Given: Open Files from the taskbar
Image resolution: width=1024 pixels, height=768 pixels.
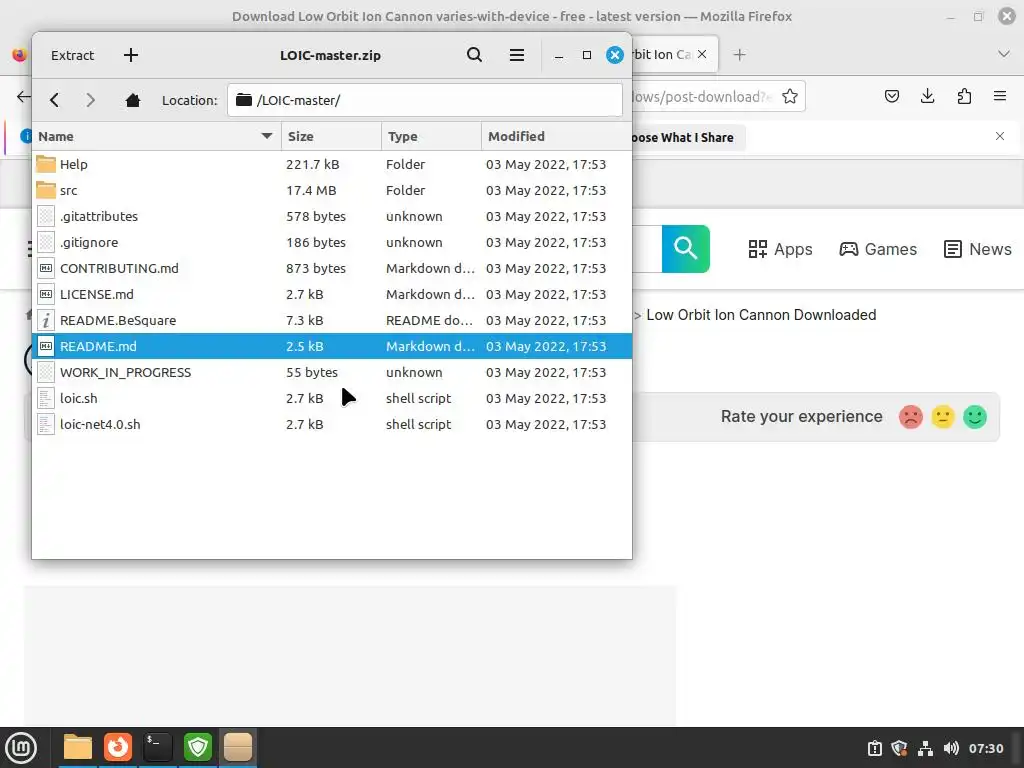Looking at the screenshot, I should point(78,748).
